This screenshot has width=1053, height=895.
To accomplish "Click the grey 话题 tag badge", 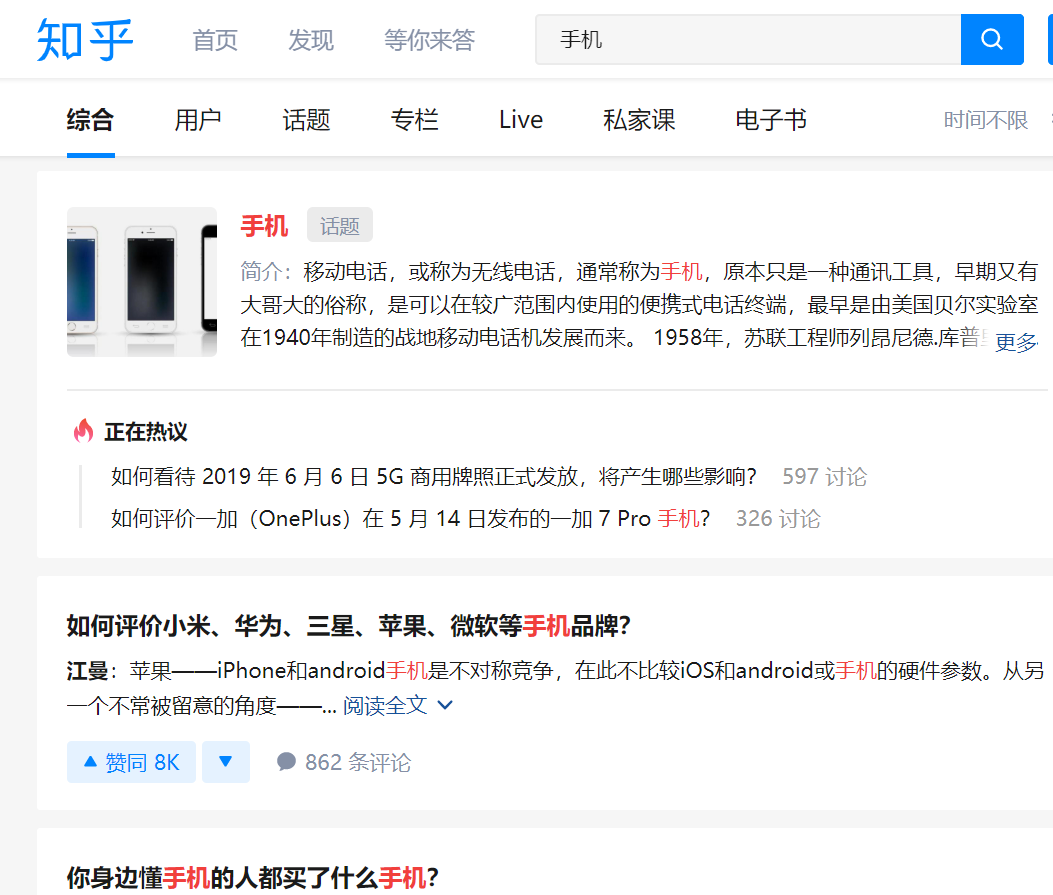I will (340, 225).
